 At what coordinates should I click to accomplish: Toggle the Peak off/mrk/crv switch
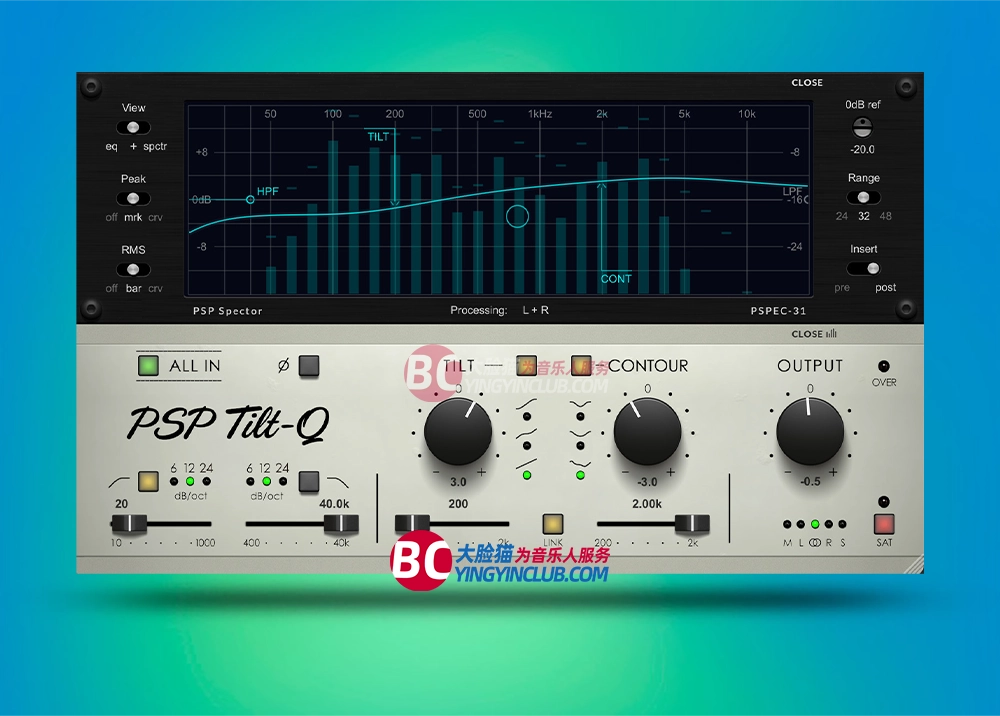point(133,198)
